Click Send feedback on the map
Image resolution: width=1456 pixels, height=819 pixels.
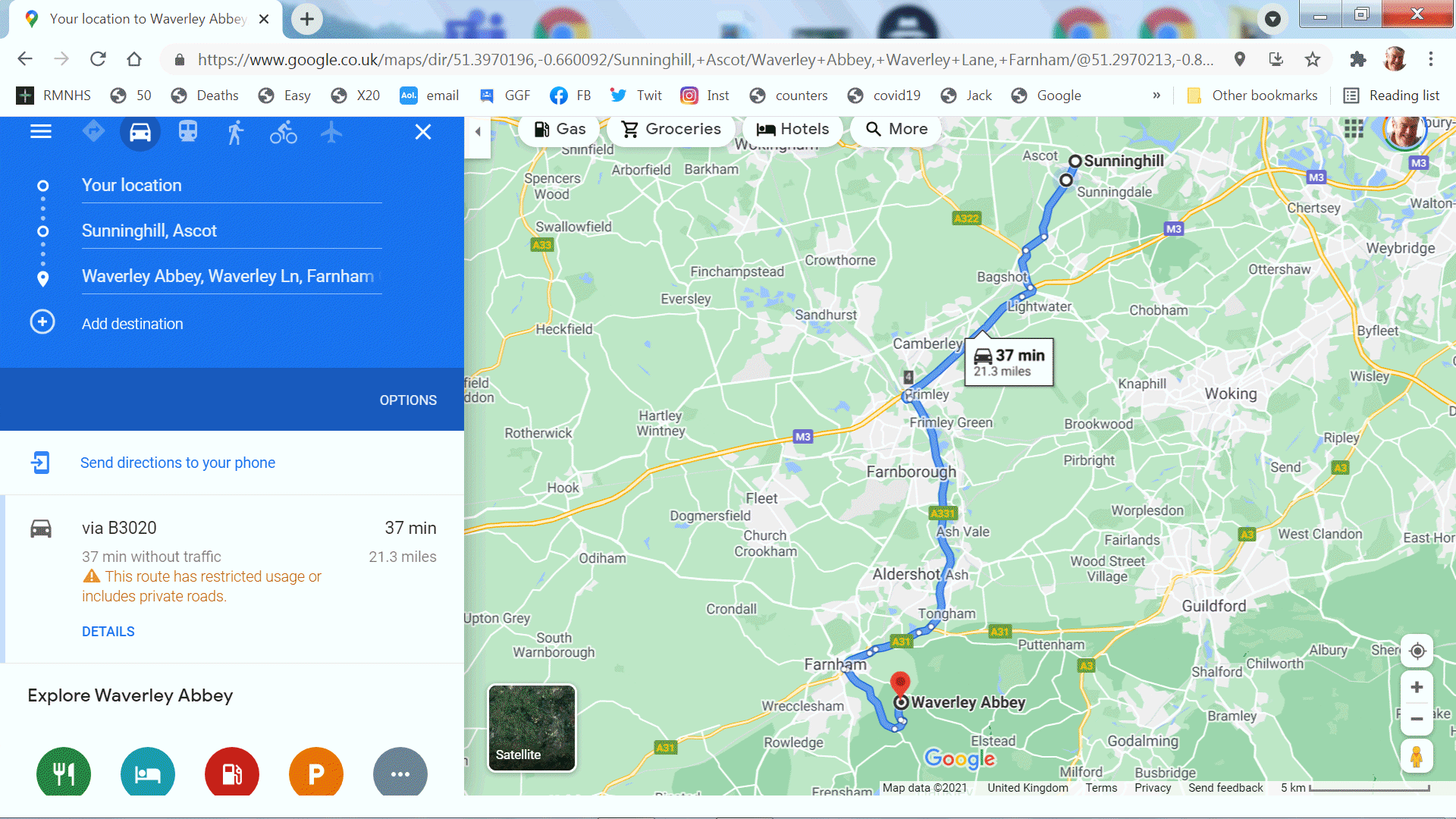(1225, 788)
